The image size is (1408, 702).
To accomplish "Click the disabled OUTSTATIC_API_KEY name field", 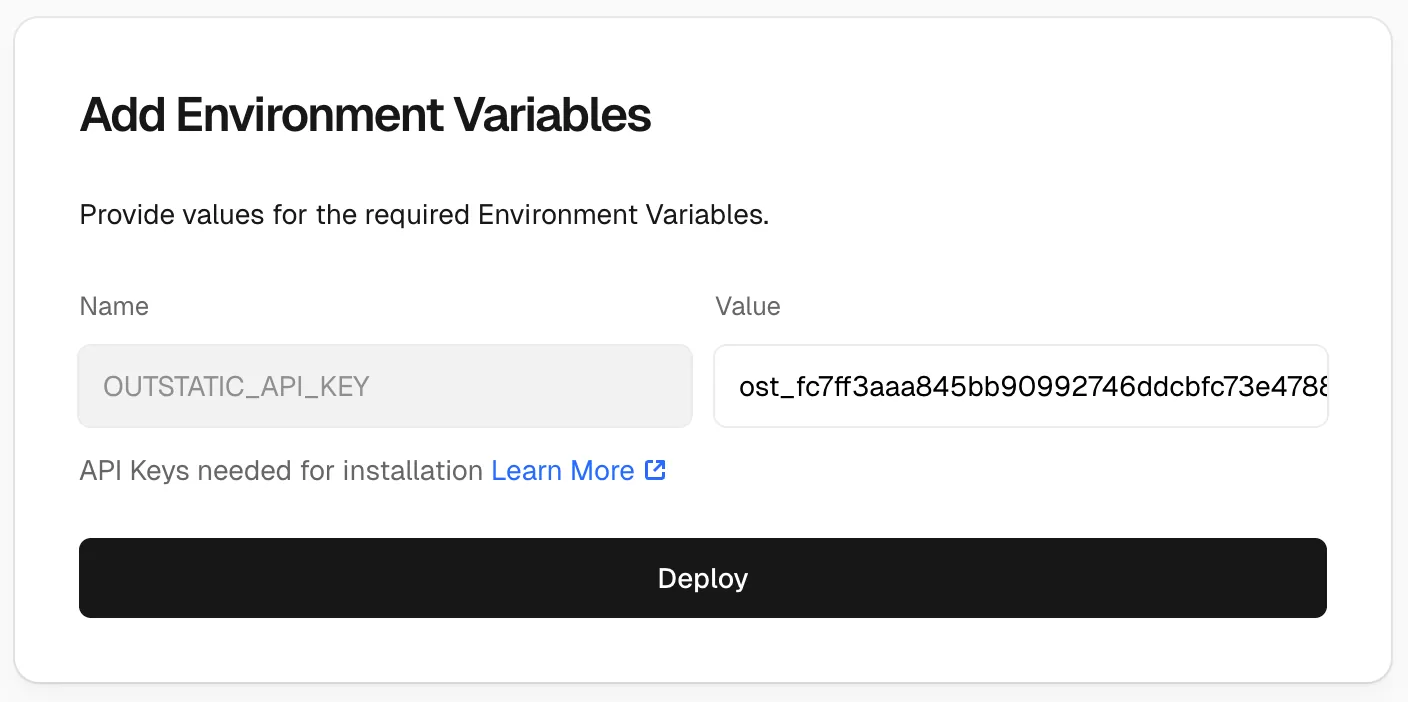I will 385,386.
